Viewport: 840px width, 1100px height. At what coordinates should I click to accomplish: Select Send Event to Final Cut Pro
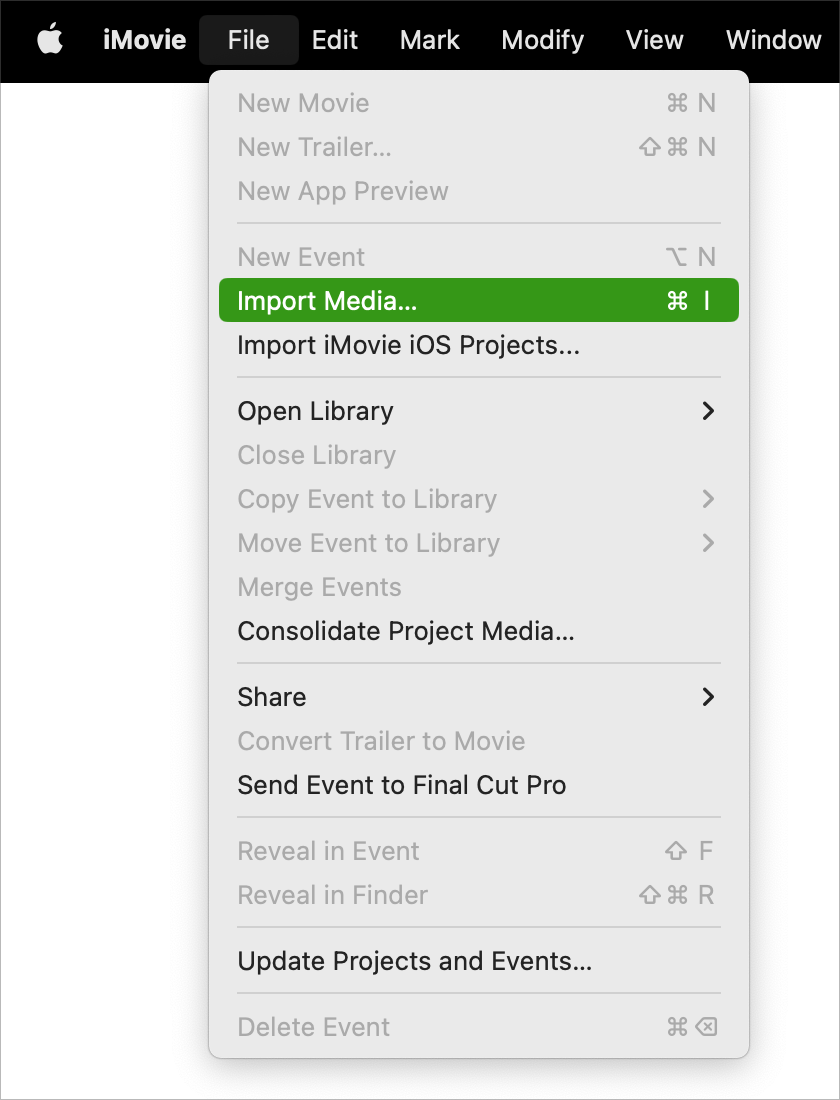tap(479, 785)
